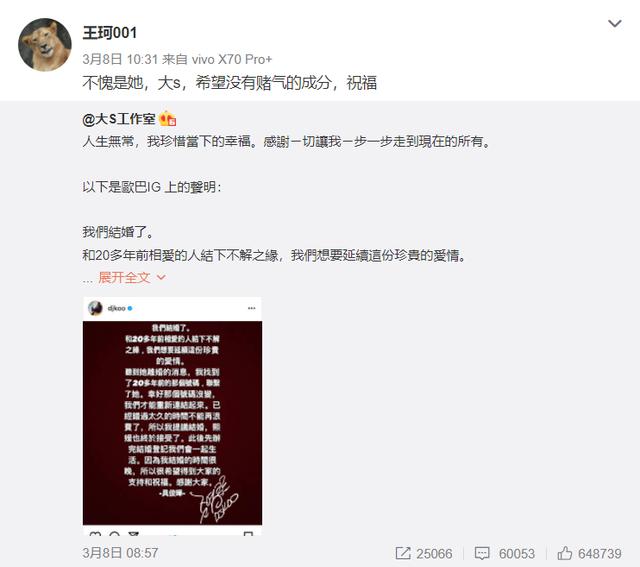Open the djkoo Instagram statement thumbnail
This screenshot has height=567, width=640.
click(172, 416)
